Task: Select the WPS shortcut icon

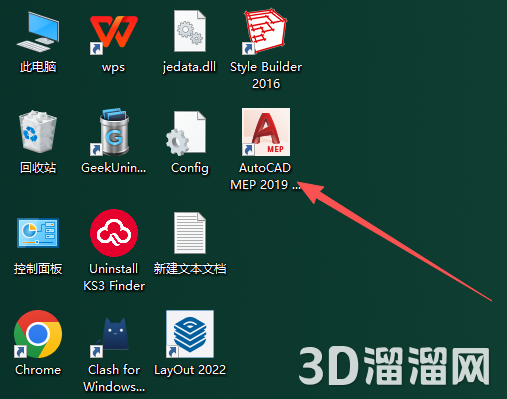Action: [x=114, y=35]
